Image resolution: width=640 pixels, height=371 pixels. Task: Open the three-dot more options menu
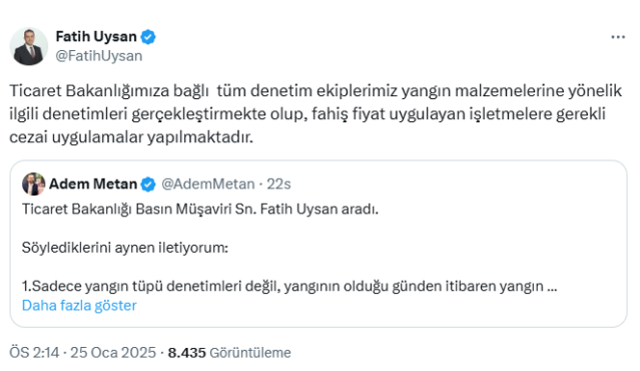618,37
